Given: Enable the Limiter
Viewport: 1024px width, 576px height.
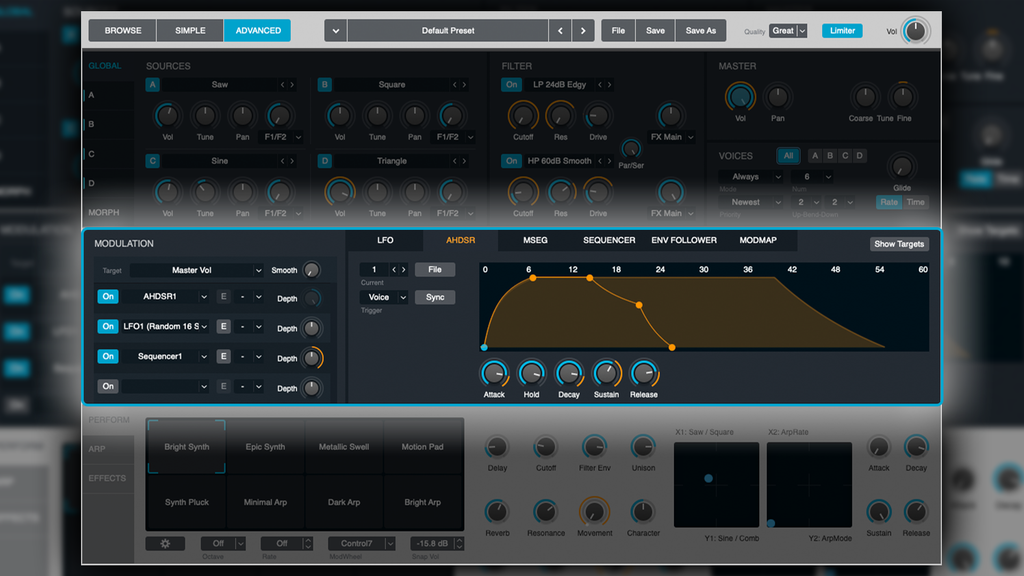Looking at the screenshot, I should point(842,30).
